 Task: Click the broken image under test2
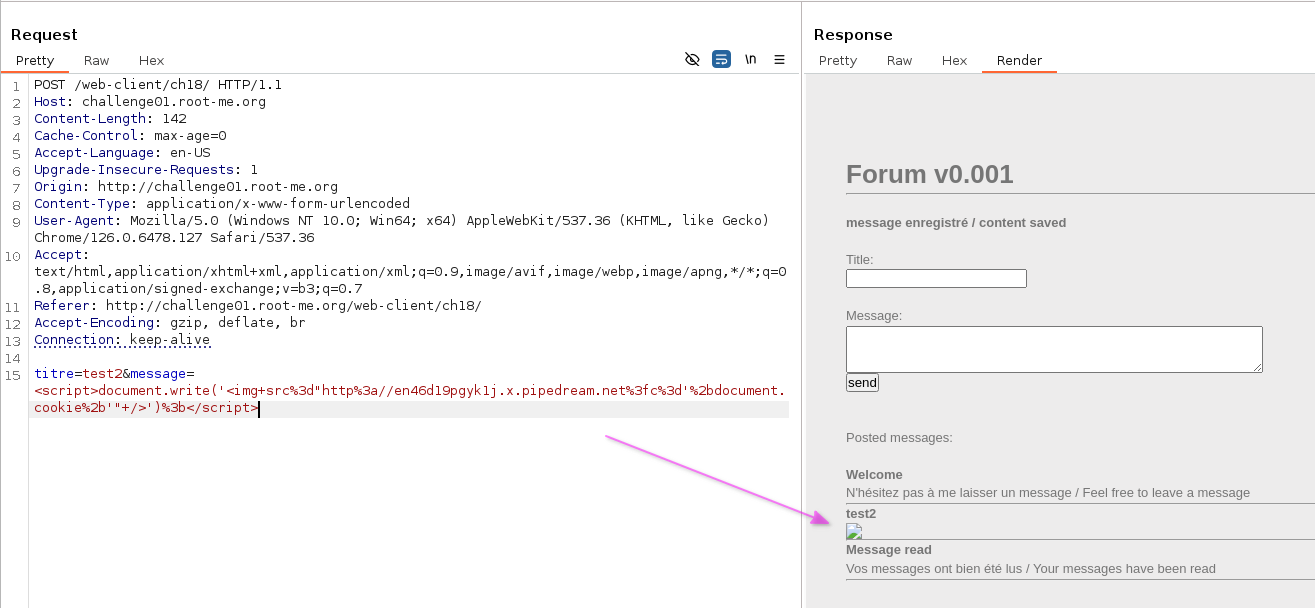click(x=854, y=531)
